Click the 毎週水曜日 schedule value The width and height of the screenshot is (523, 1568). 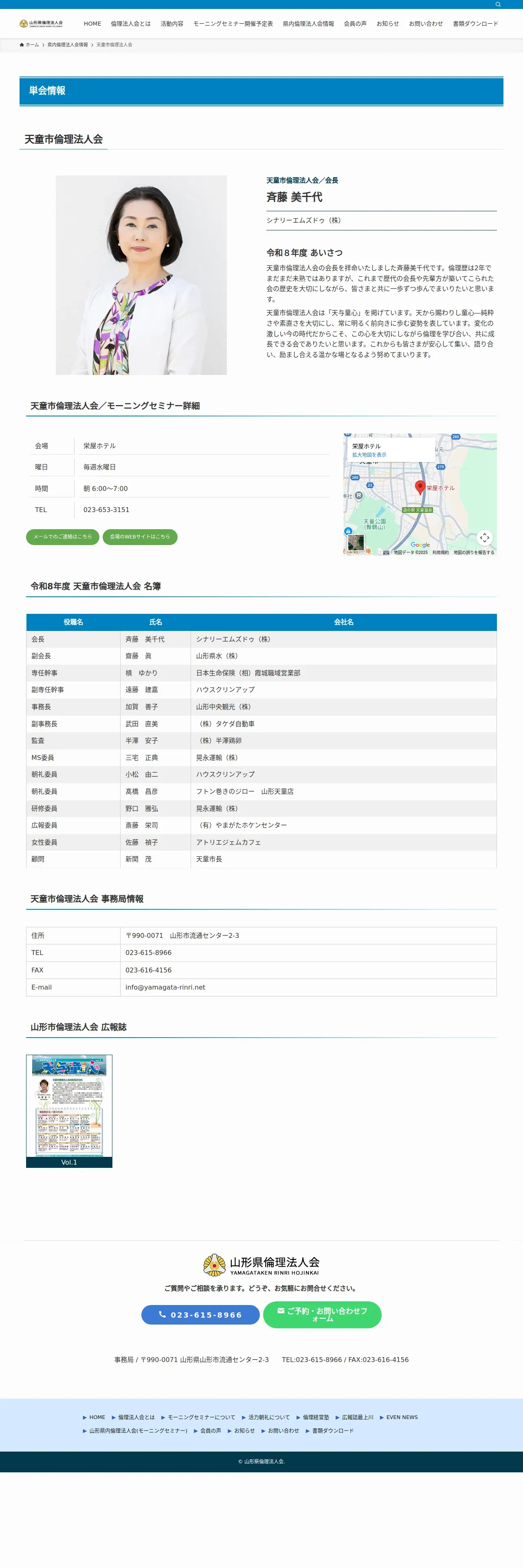coord(99,467)
